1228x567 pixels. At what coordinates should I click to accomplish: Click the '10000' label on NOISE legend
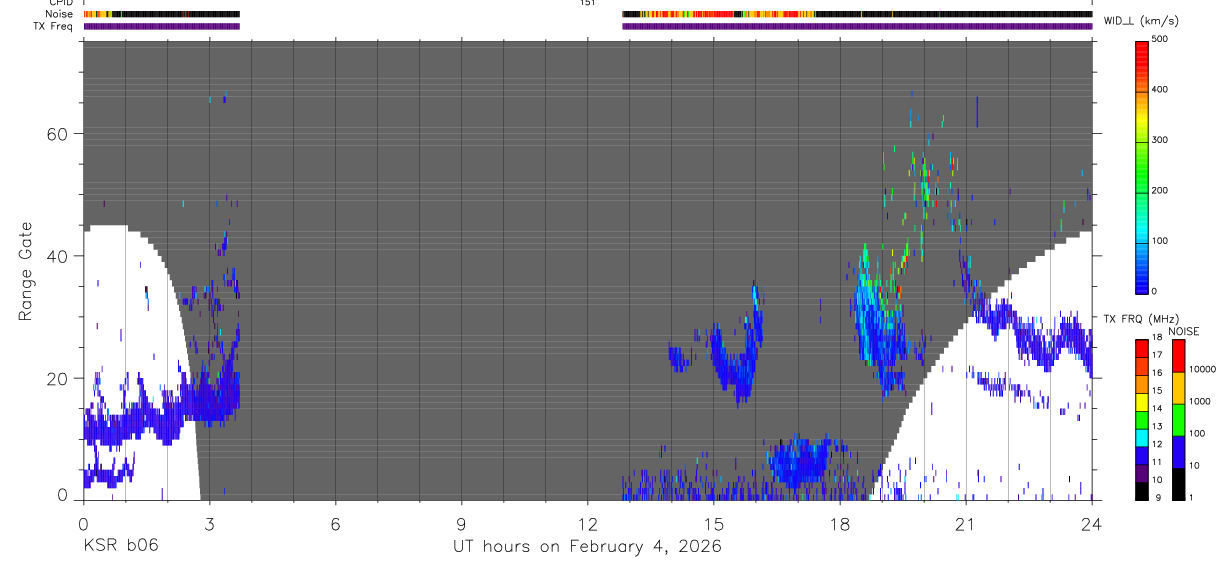1203,369
